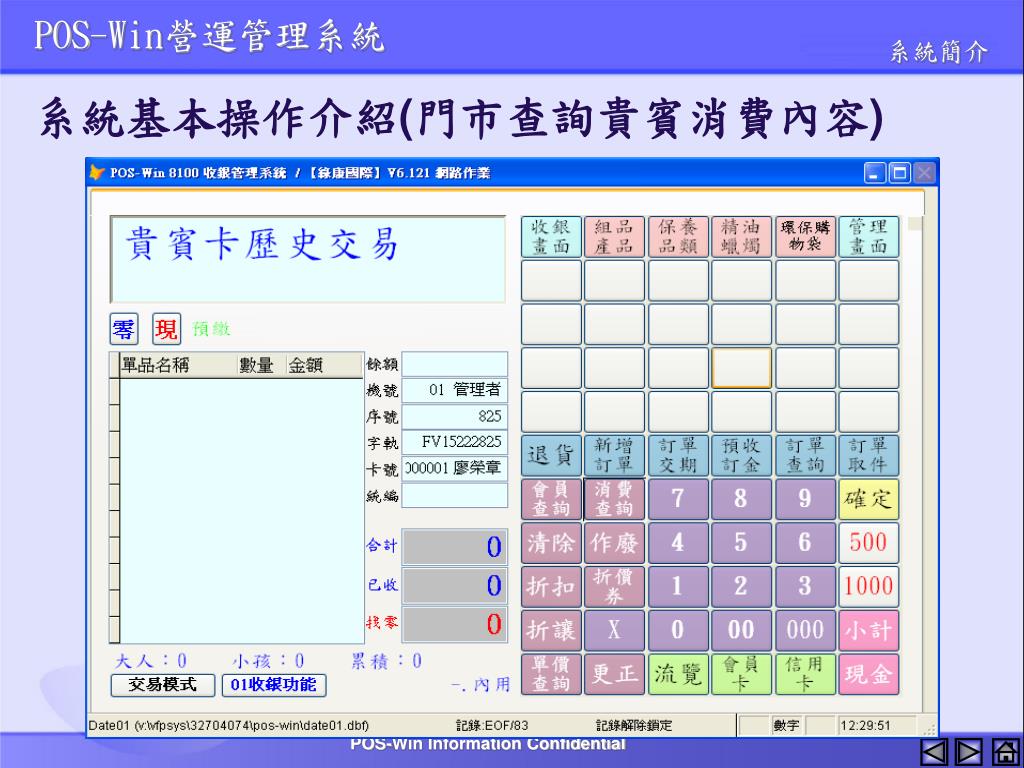Image resolution: width=1024 pixels, height=768 pixels.
Task: Tap keypad digit 9
Action: [805, 500]
